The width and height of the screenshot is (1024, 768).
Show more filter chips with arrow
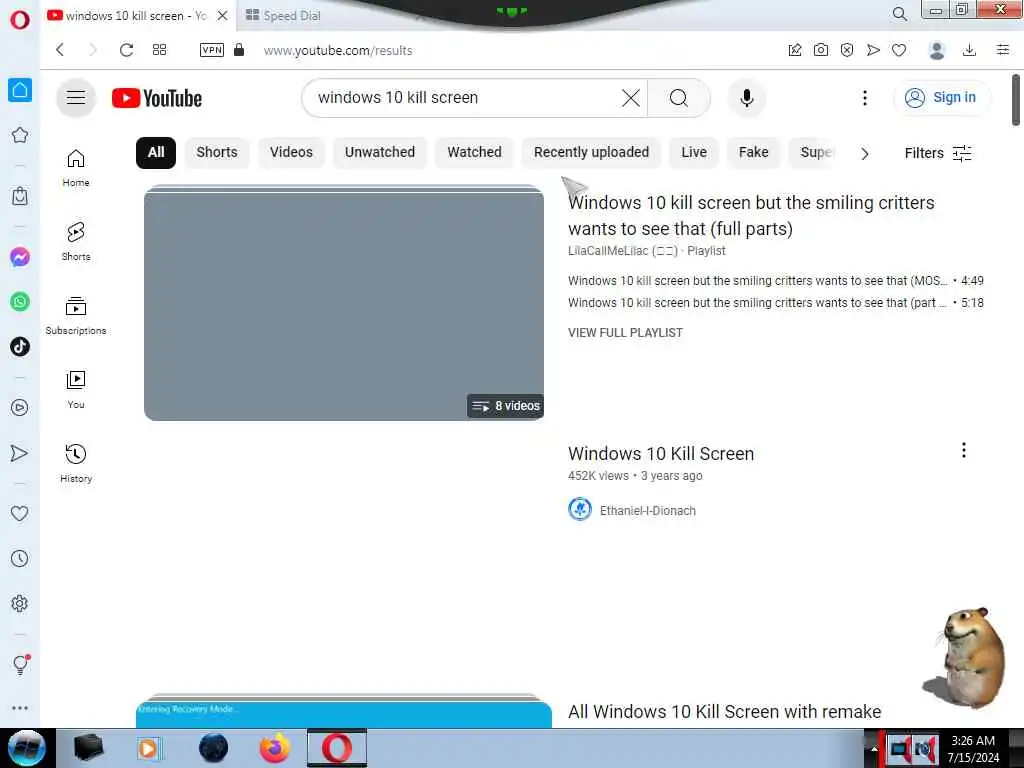click(865, 153)
